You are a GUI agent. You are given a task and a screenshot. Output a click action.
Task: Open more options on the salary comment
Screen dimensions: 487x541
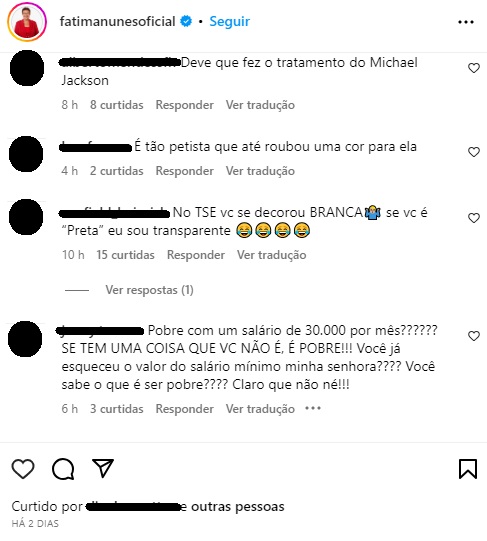(x=313, y=409)
